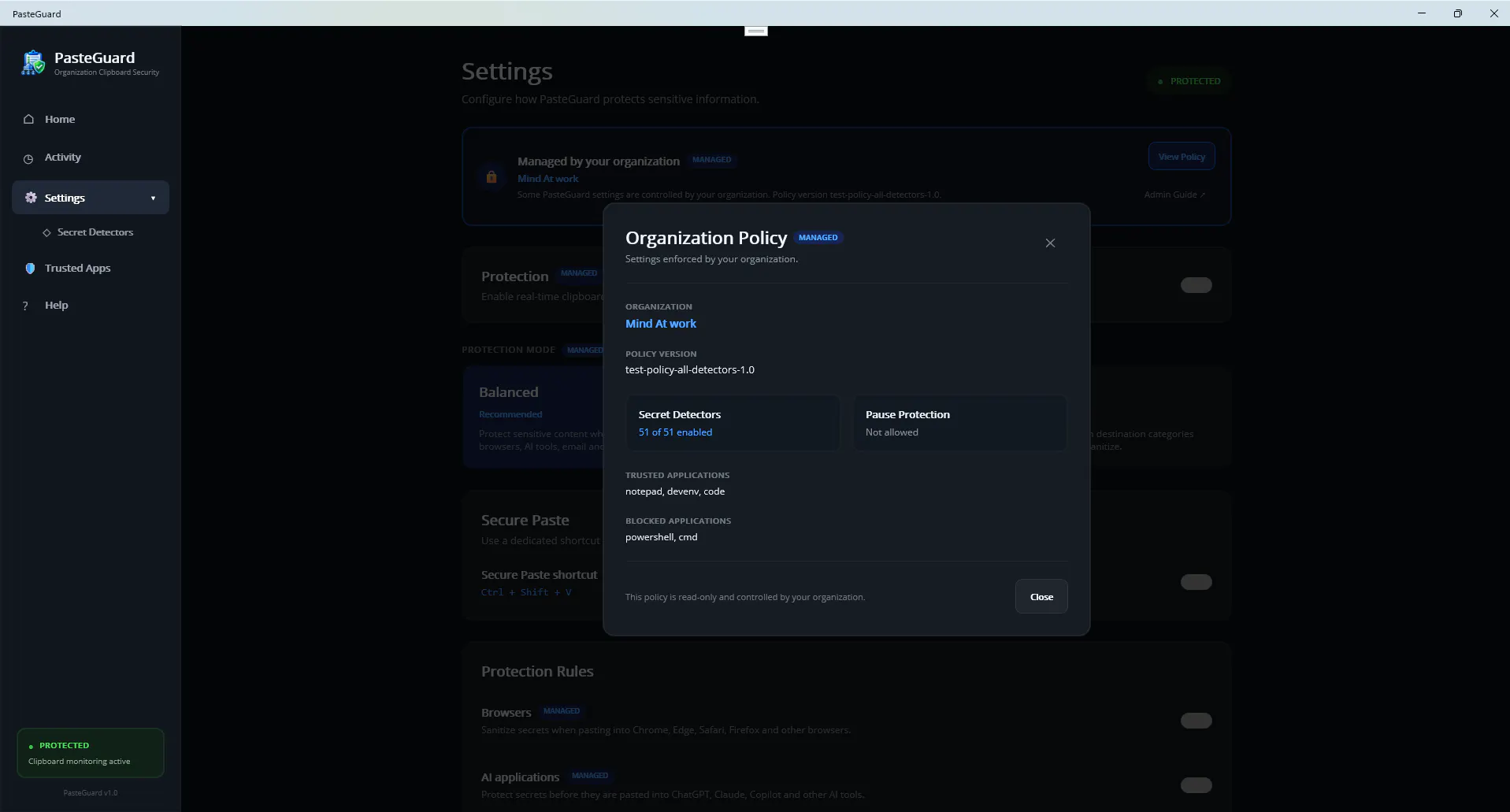Select the Balanced protection mode card

[x=533, y=417]
